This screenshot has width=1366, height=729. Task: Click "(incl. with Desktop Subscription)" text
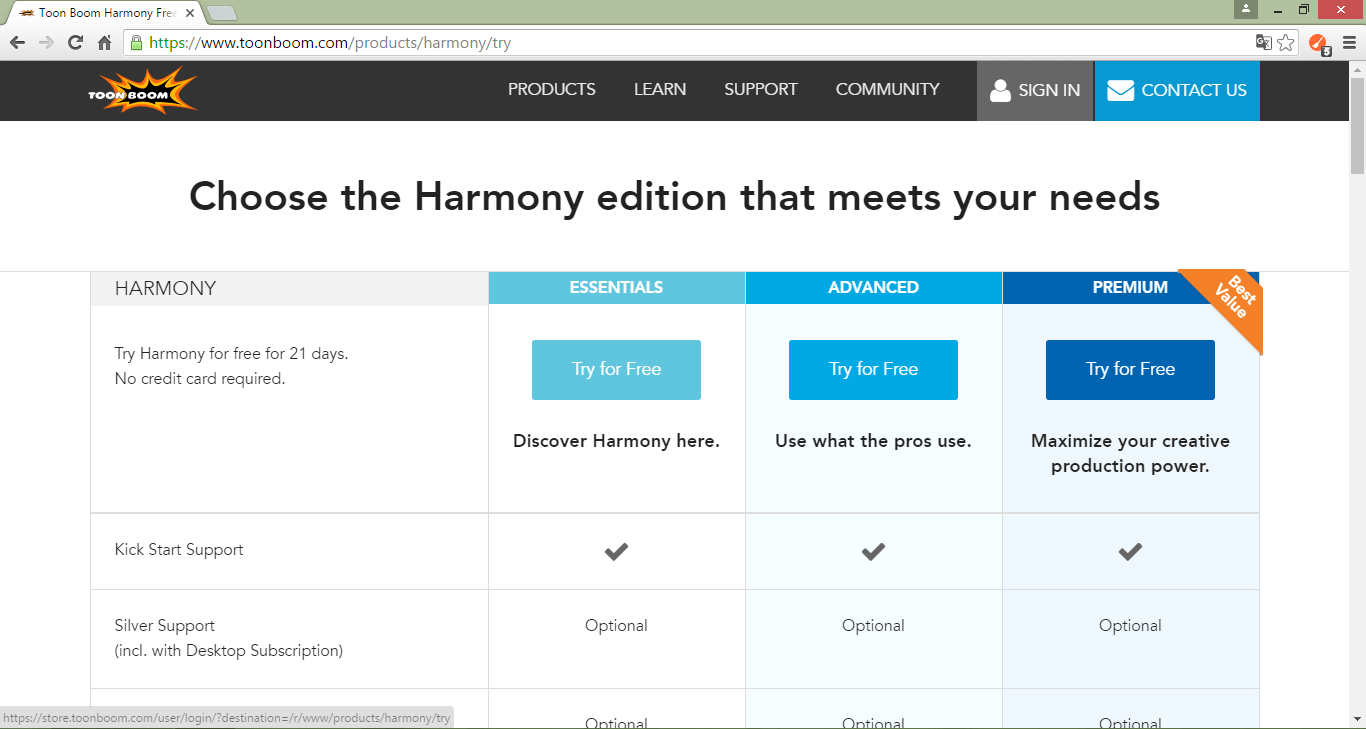(x=229, y=651)
